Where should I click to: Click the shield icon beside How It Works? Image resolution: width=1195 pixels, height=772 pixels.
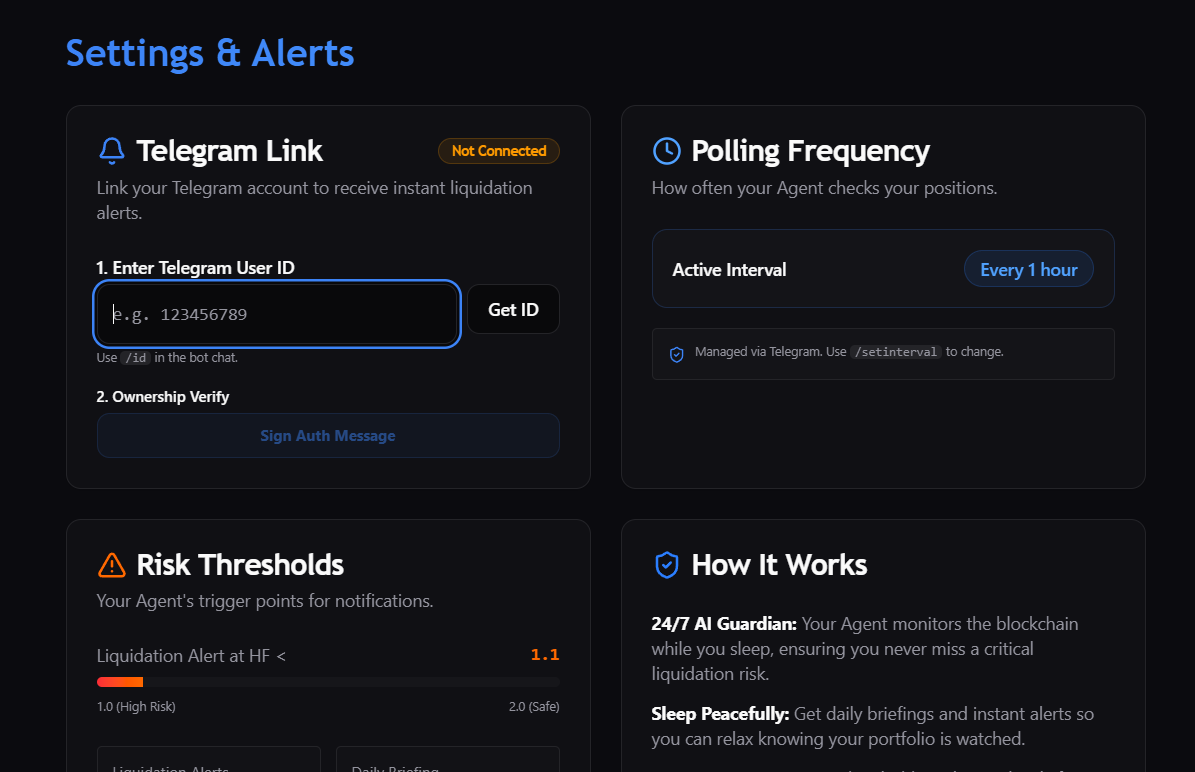click(x=666, y=565)
